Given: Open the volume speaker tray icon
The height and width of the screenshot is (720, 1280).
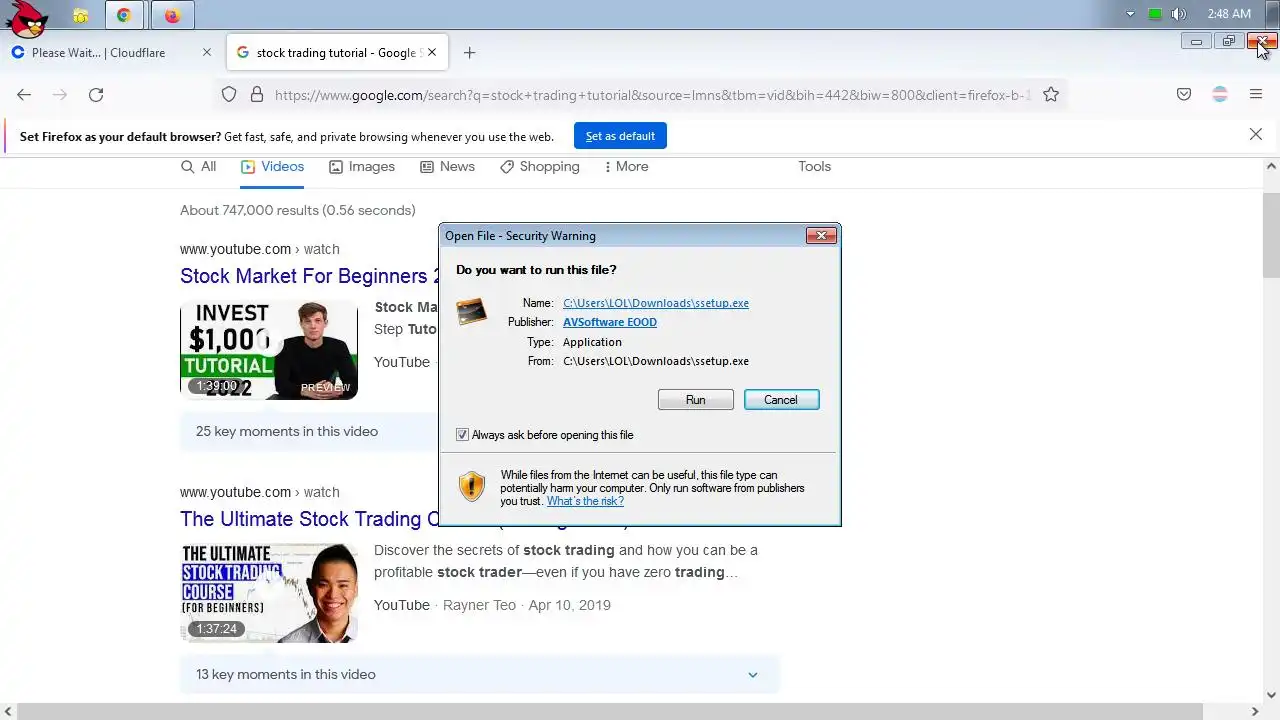Looking at the screenshot, I should [x=1178, y=14].
